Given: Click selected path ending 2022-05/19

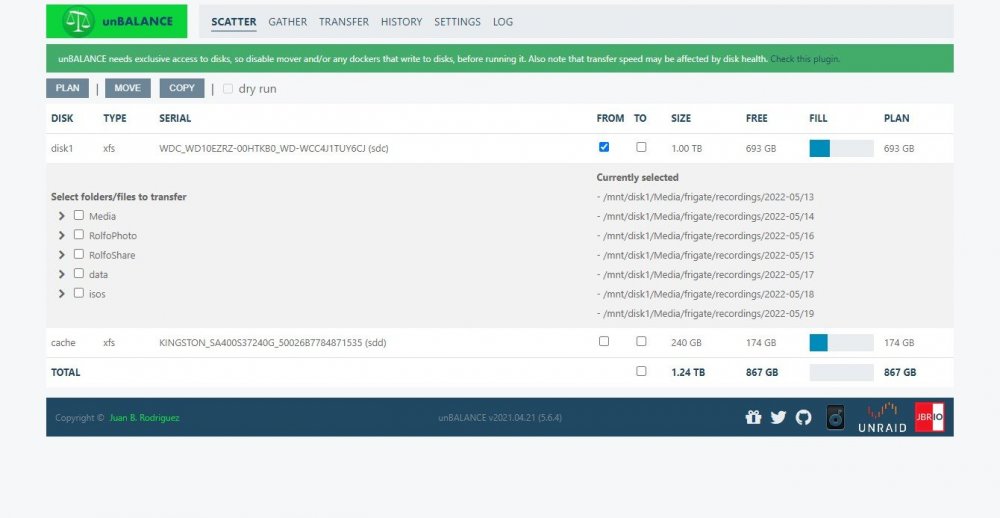Looking at the screenshot, I should click(705, 314).
